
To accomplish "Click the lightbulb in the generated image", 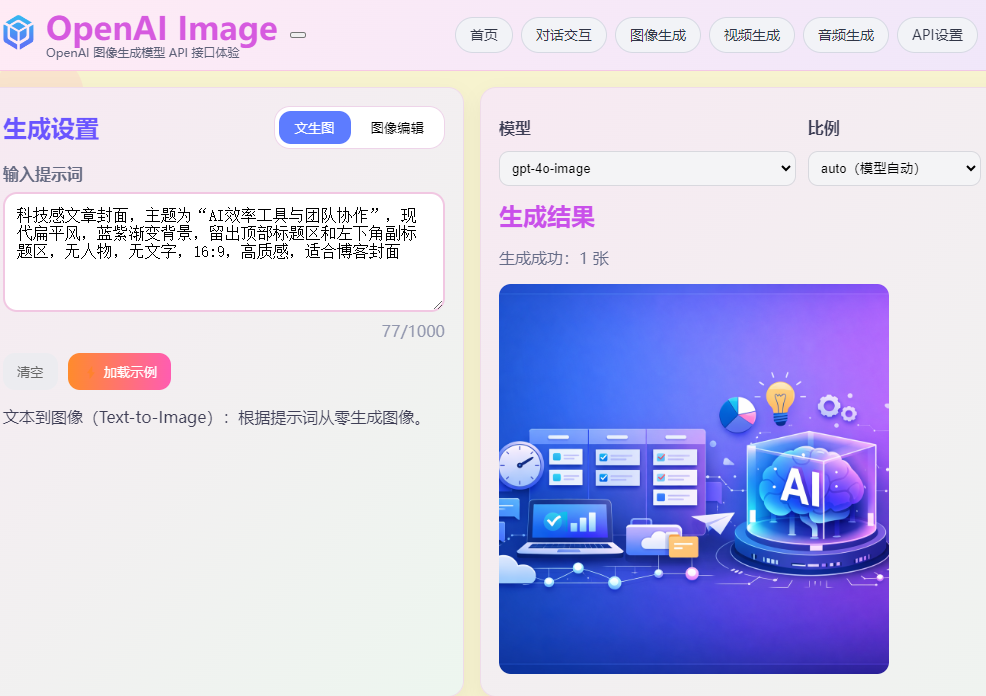I will 779,400.
